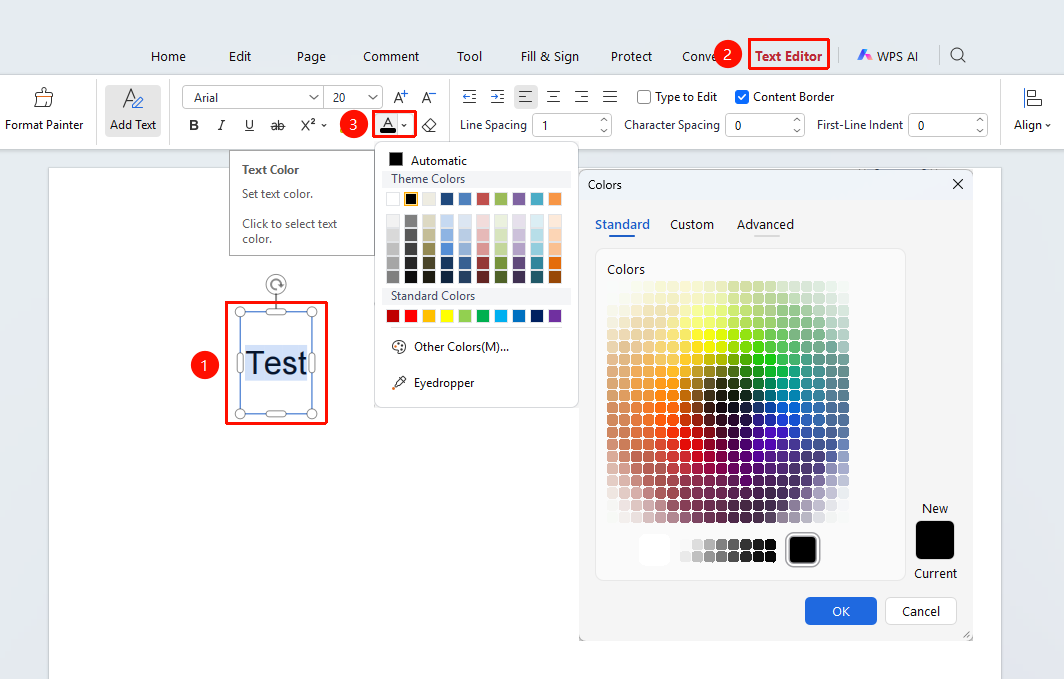Open the superscript options arrow
Image resolution: width=1064 pixels, height=679 pixels.
pos(324,125)
